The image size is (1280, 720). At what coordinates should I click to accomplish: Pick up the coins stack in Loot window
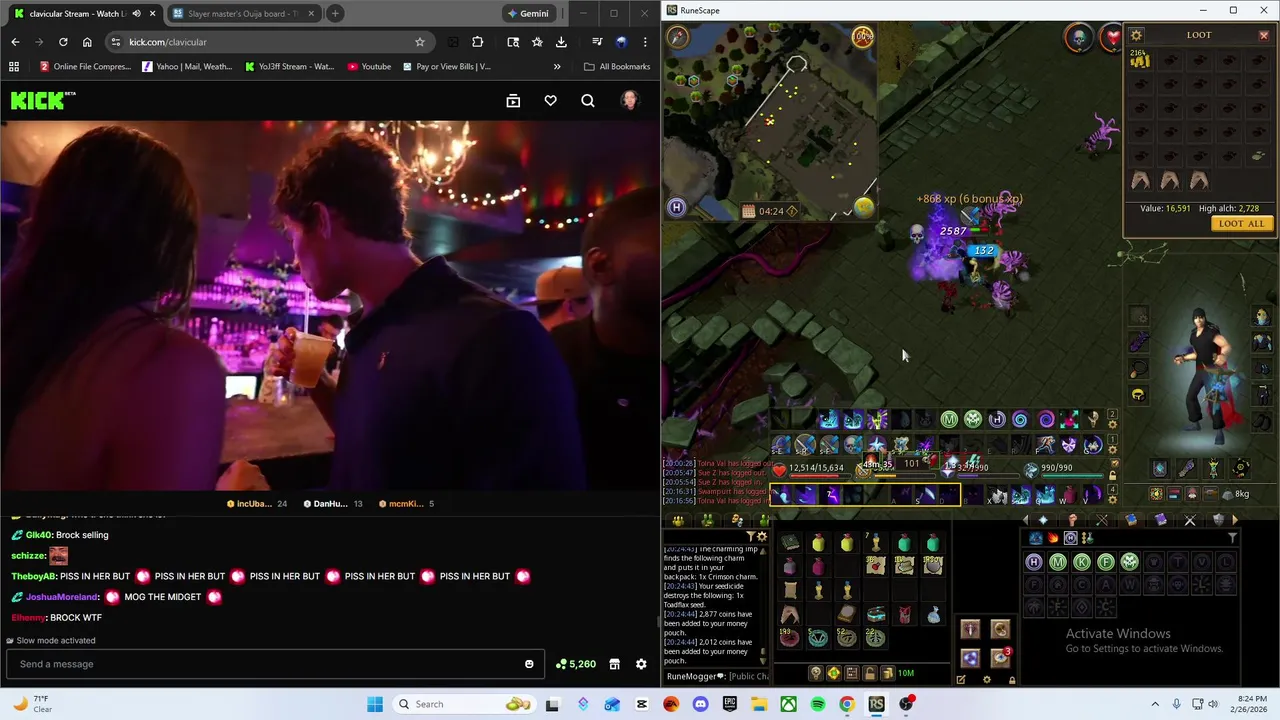click(x=1140, y=60)
